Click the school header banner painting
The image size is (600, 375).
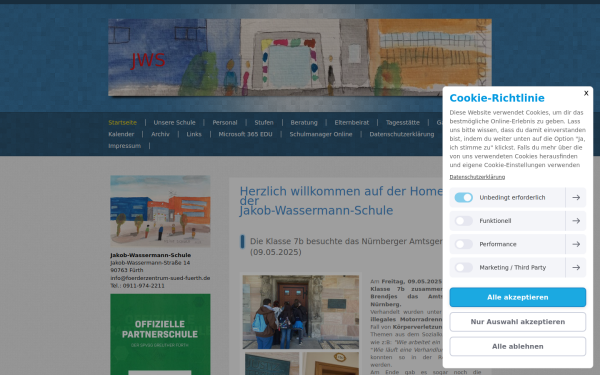tap(300, 57)
